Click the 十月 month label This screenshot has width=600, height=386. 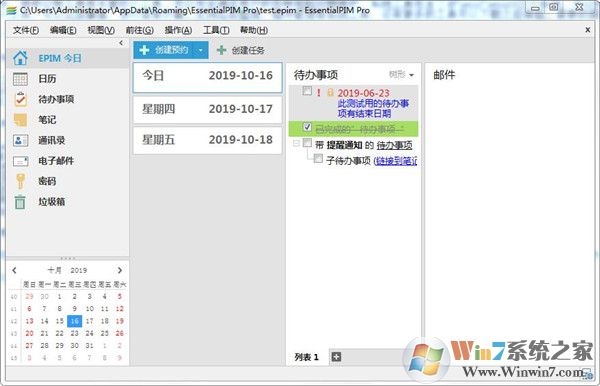click(x=54, y=270)
